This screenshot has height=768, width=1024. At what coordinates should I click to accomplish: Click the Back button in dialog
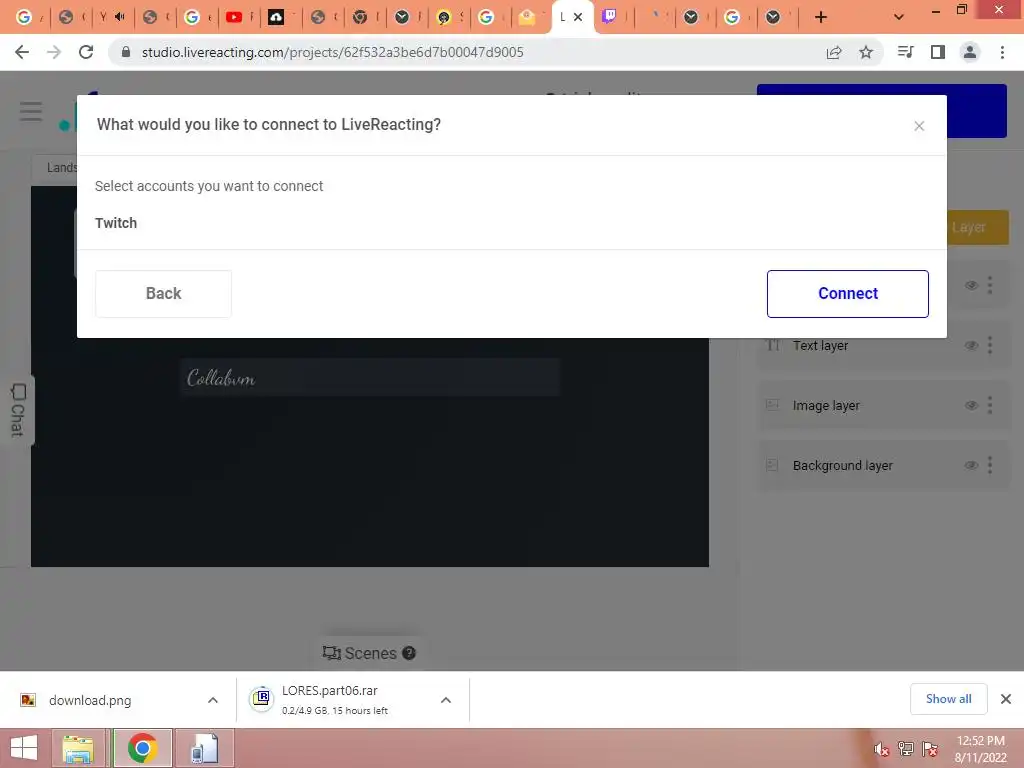coord(163,294)
